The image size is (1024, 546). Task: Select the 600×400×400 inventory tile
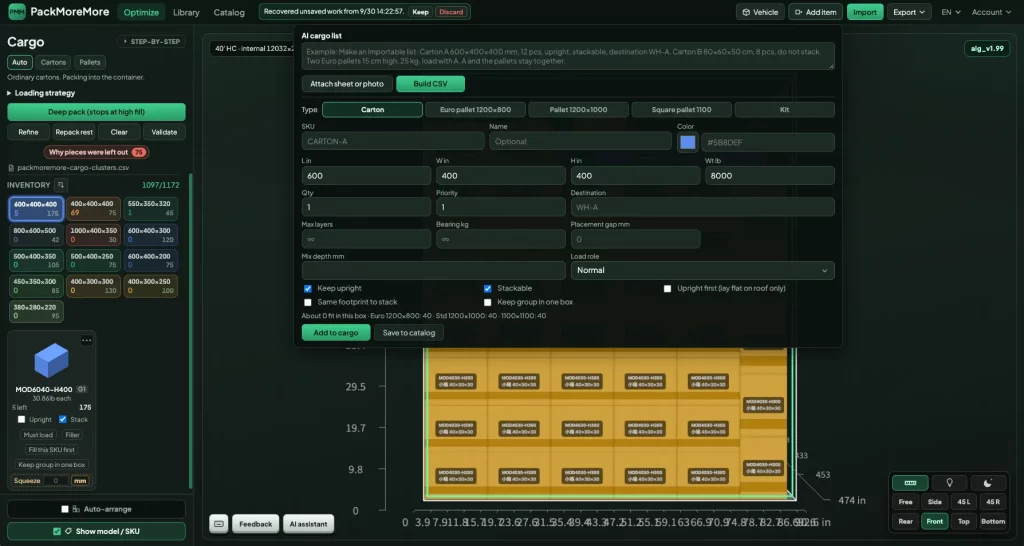point(37,209)
